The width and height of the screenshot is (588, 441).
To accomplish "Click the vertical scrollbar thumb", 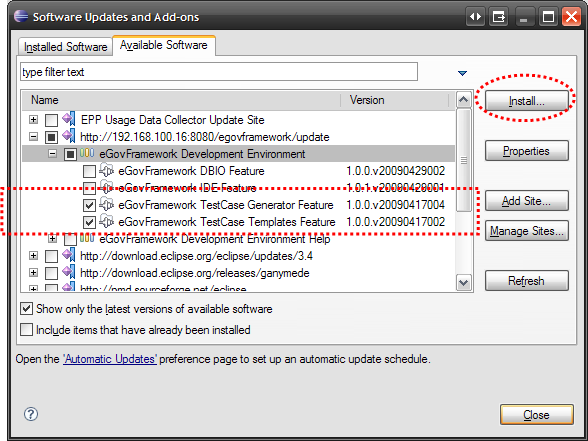I will coord(464,160).
